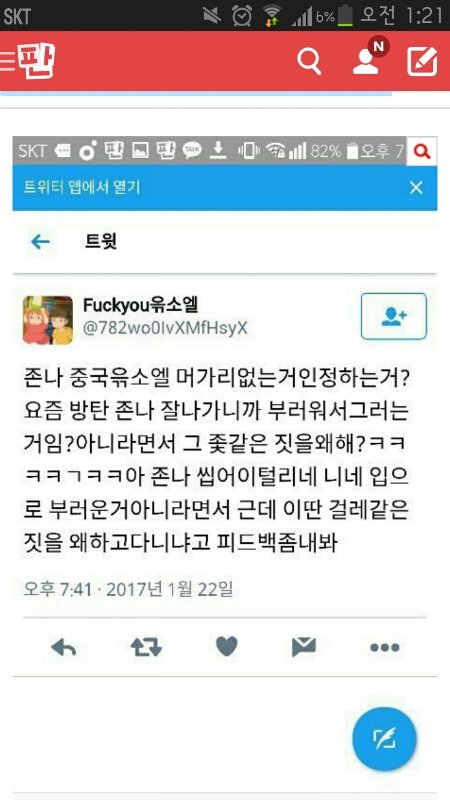
Task: Tap the '트윗' header title
Action: (x=101, y=242)
